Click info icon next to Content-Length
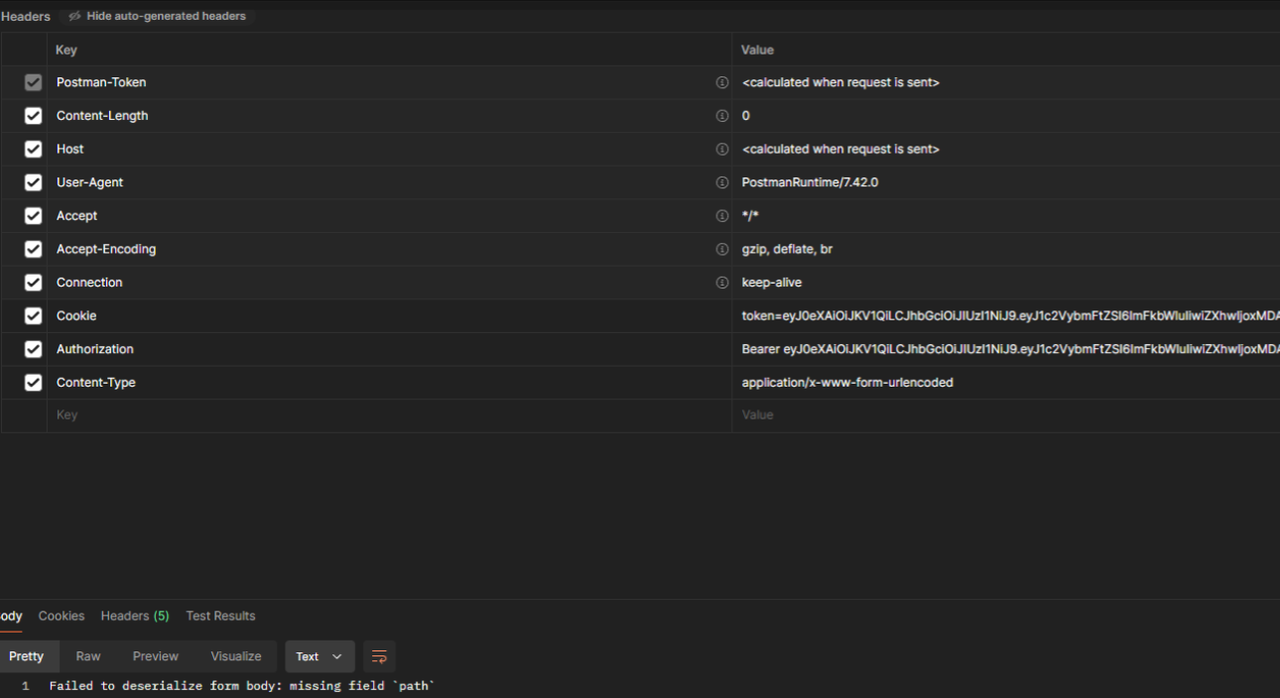The height and width of the screenshot is (698, 1280). 722,116
